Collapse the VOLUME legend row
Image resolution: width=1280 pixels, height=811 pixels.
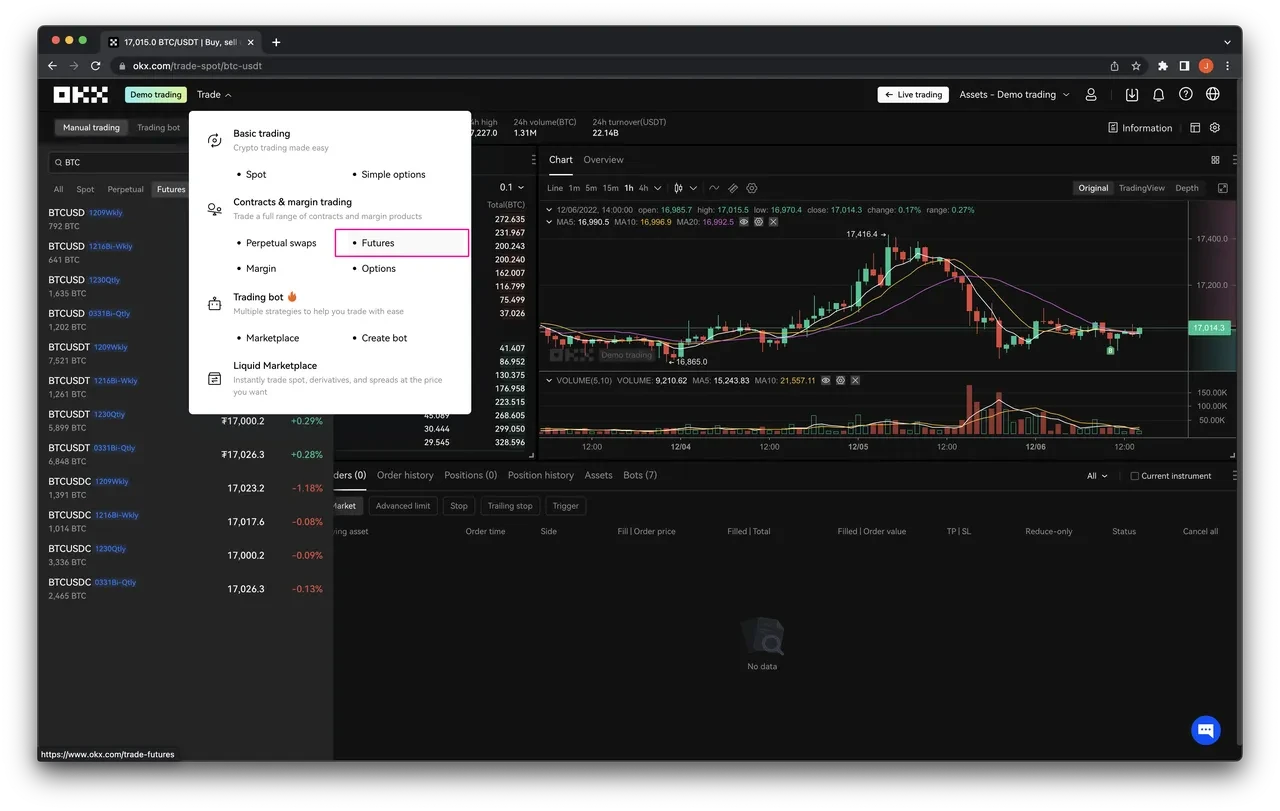click(547, 381)
